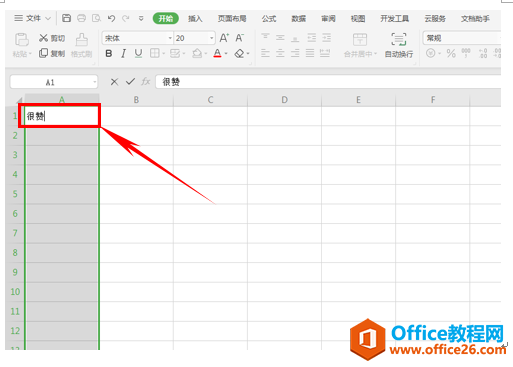Align text to vertical middle
Screen dimensions: 513x367
[x=280, y=38]
